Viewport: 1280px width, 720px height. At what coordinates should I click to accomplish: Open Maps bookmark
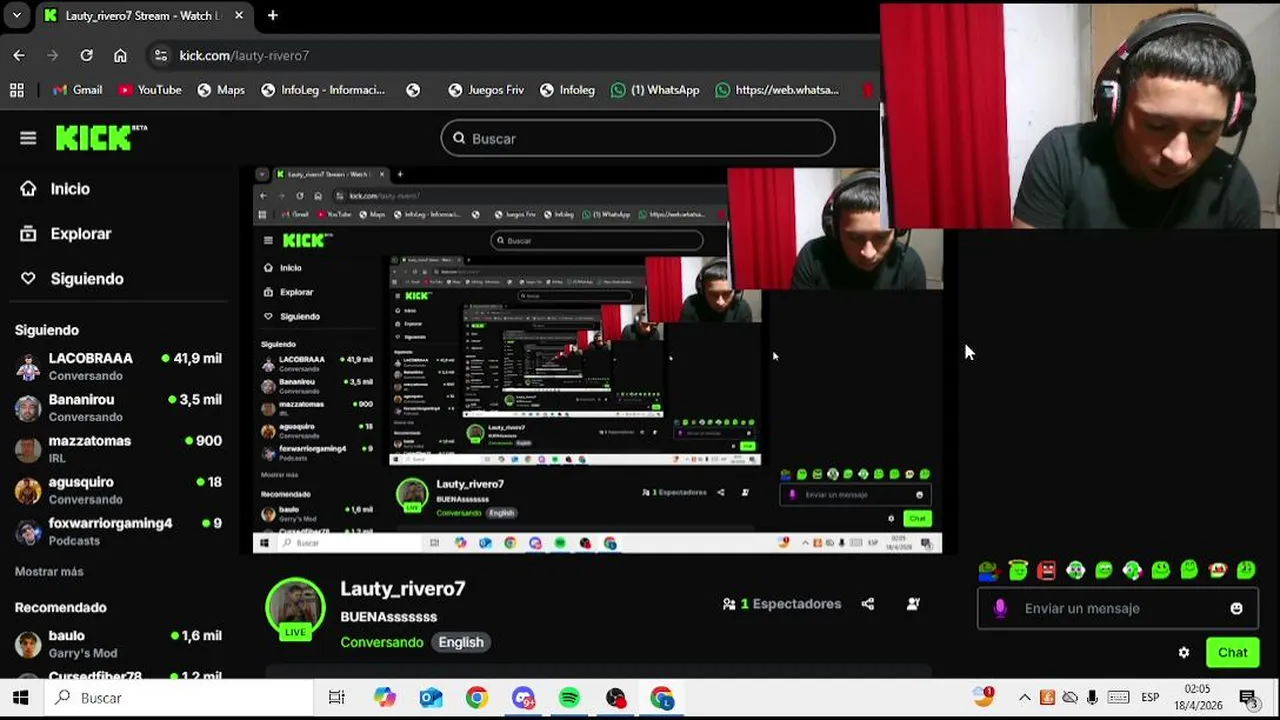(221, 90)
